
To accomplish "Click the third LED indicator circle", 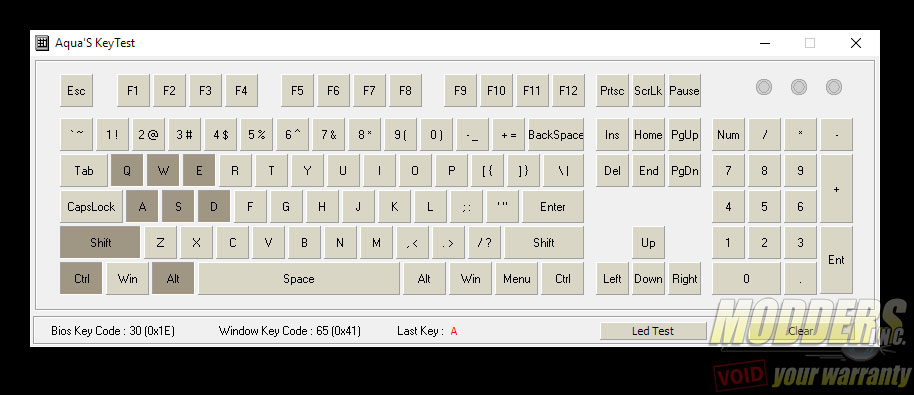I will (834, 87).
